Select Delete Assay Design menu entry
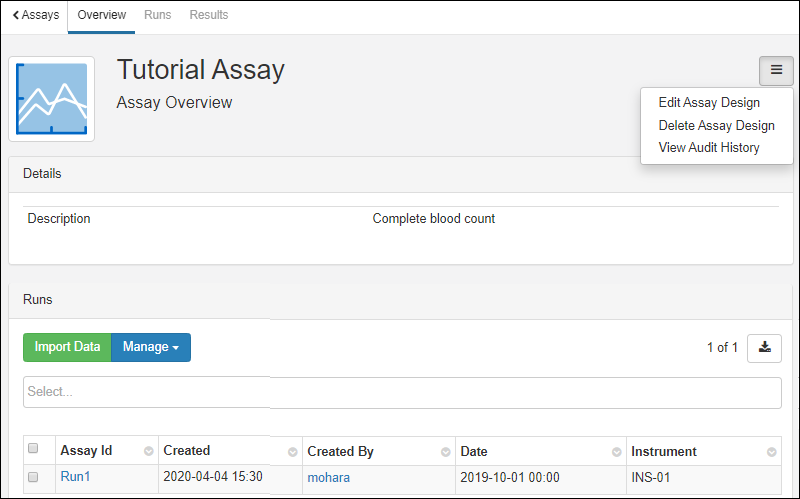This screenshot has height=499, width=800. point(716,125)
